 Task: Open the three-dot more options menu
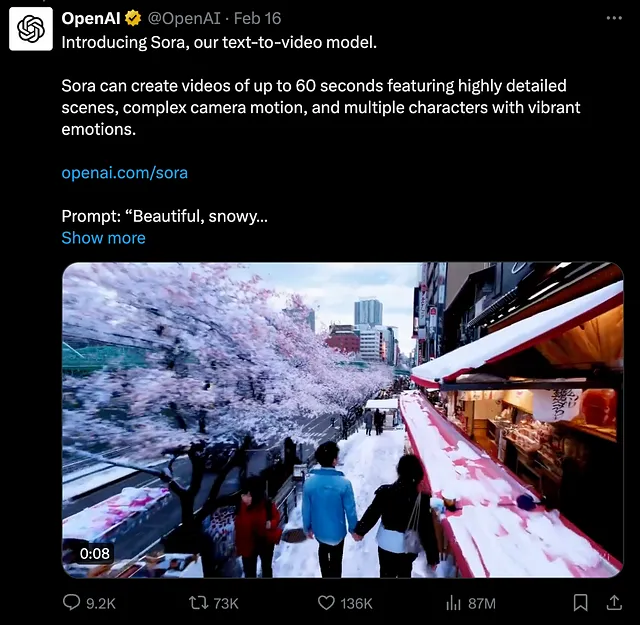(614, 18)
